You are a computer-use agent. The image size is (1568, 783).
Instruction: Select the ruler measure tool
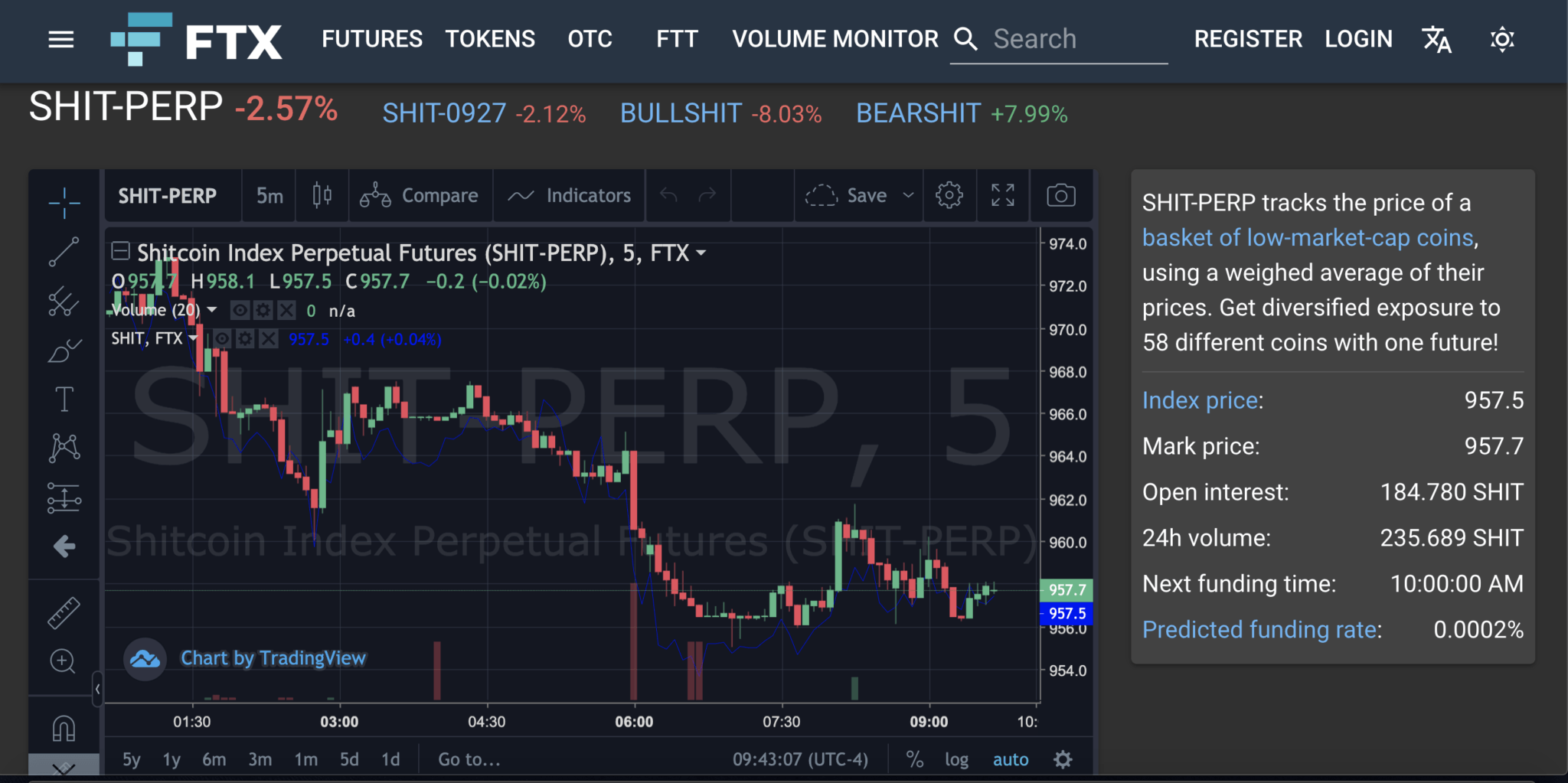64,613
